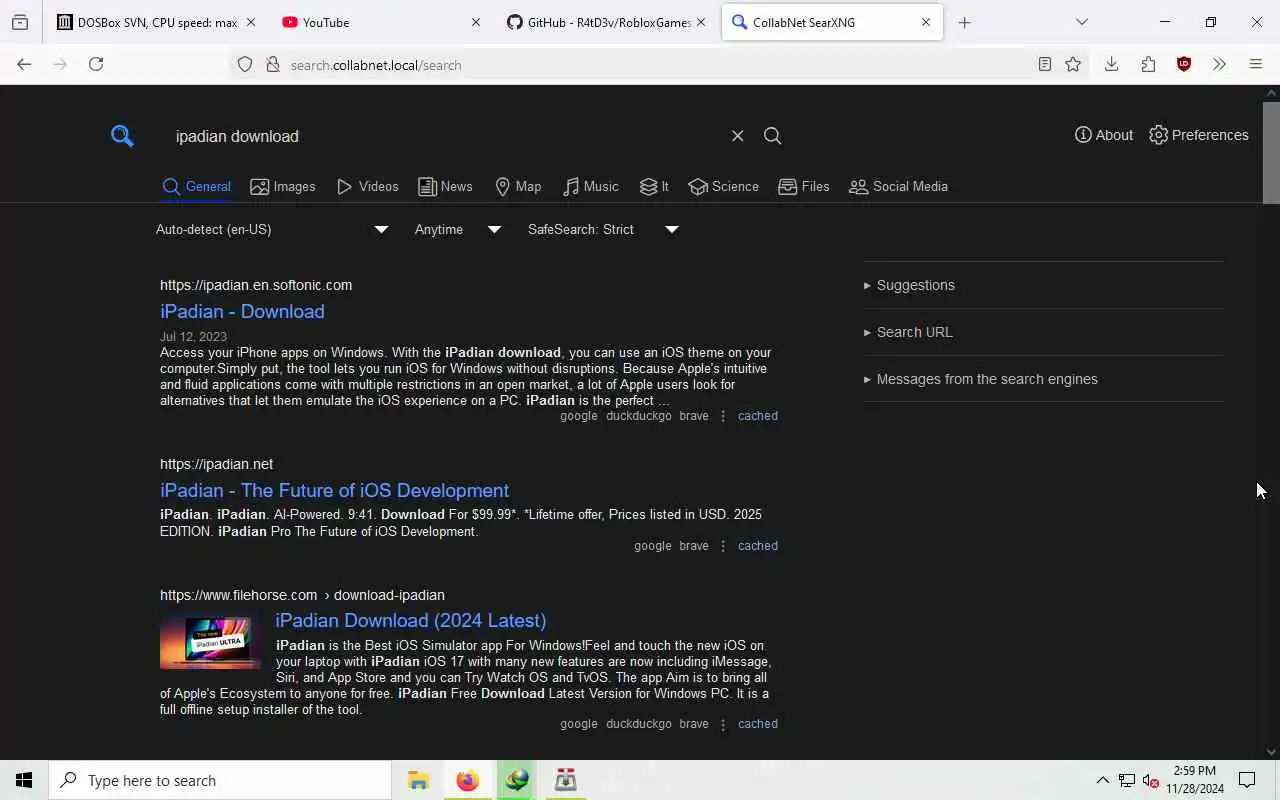
Task: Open the Extensions menu
Action: pyautogui.click(x=1148, y=64)
